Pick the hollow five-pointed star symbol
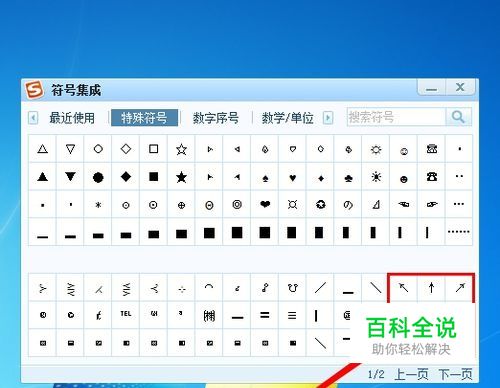The width and height of the screenshot is (500, 388). [181, 149]
